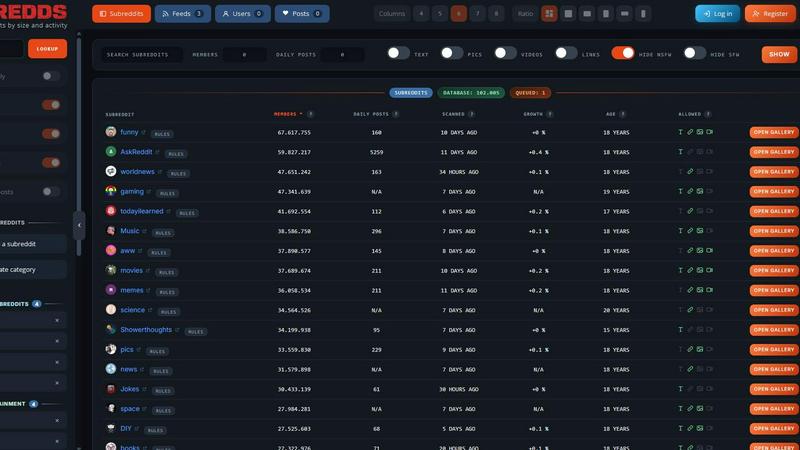
Task: Open the funny subreddit external link icon
Action: 143,133
